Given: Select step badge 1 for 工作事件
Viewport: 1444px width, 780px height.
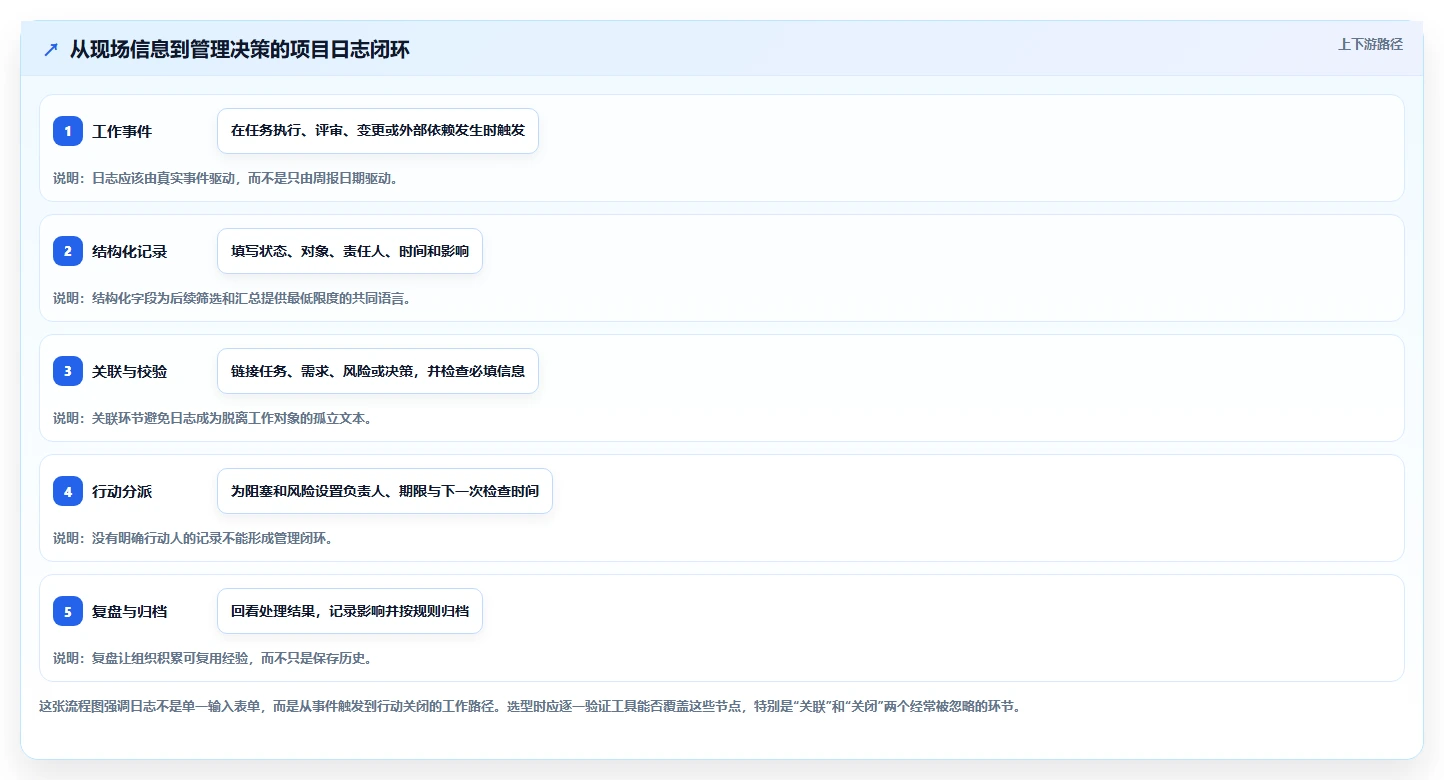Looking at the screenshot, I should pos(68,131).
